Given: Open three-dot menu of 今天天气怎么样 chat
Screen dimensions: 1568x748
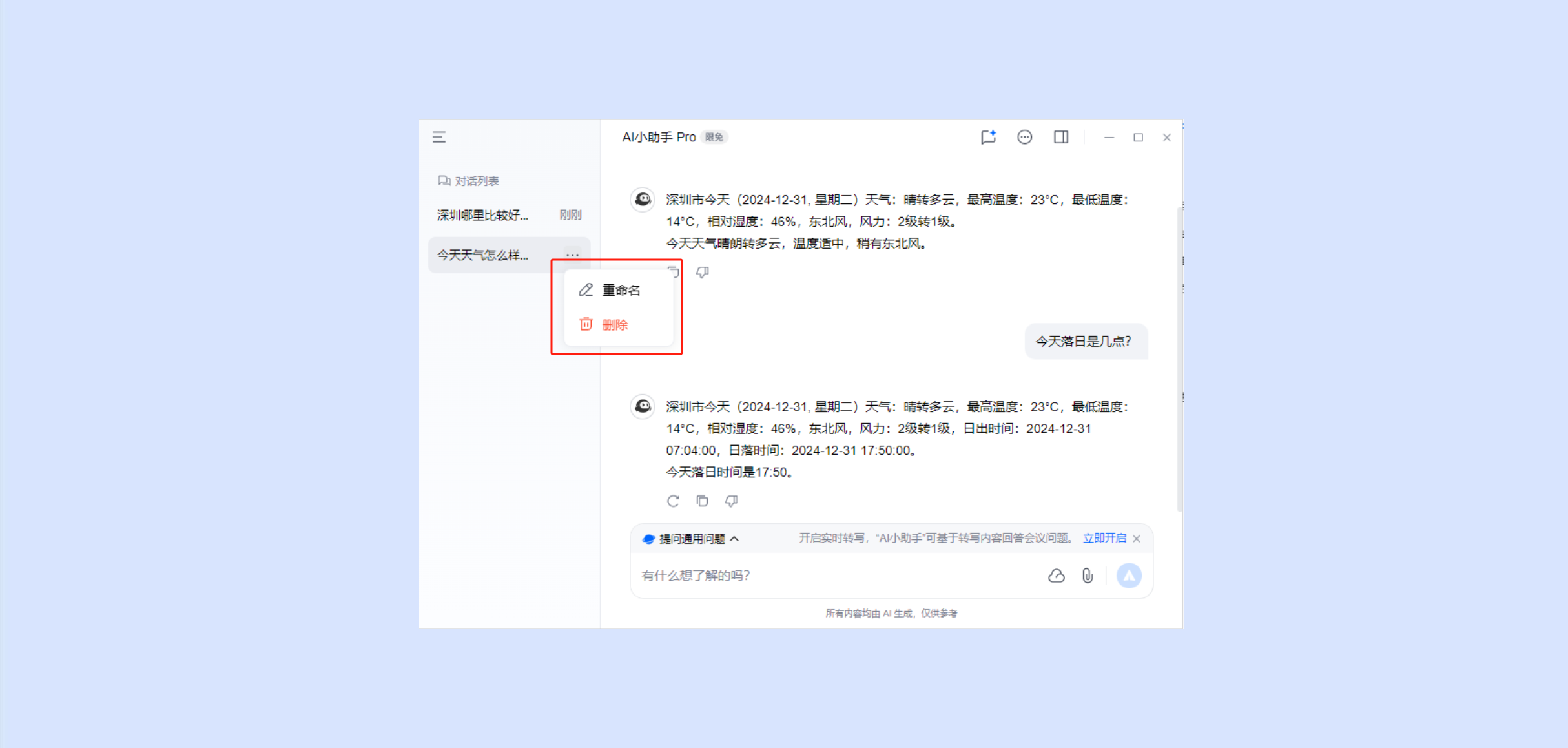Looking at the screenshot, I should coord(572,255).
